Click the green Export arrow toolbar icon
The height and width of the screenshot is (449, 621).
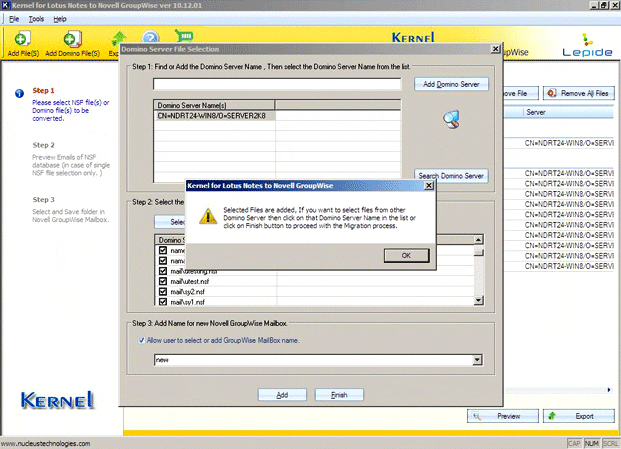click(x=119, y=40)
